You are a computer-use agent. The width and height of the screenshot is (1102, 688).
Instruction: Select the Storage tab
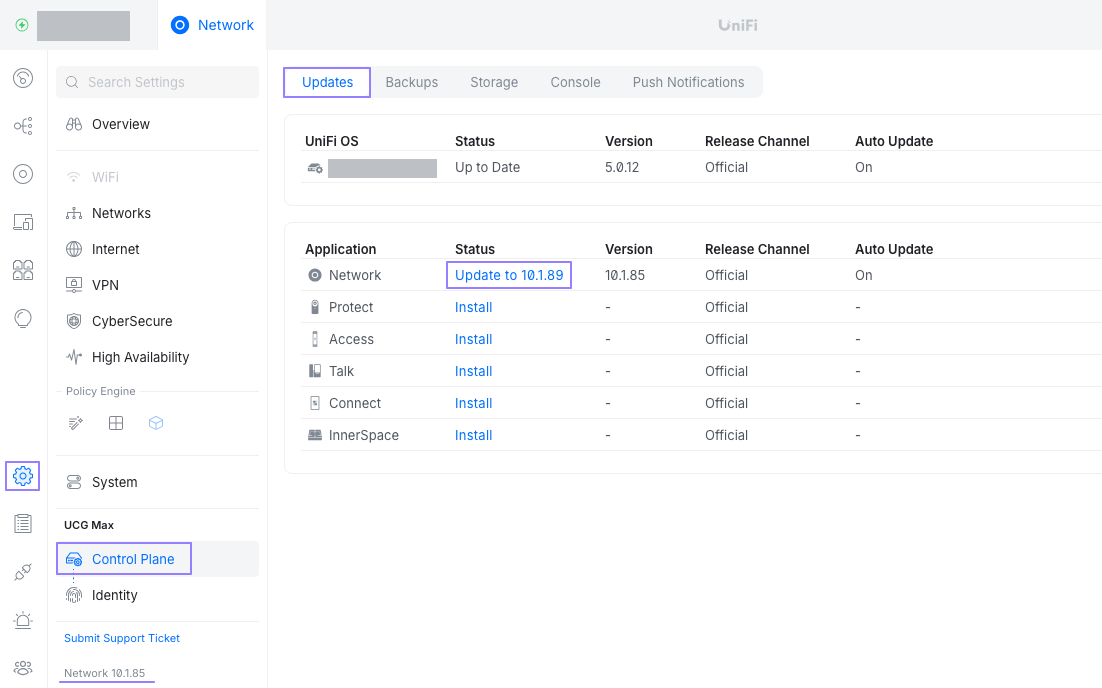pyautogui.click(x=493, y=82)
